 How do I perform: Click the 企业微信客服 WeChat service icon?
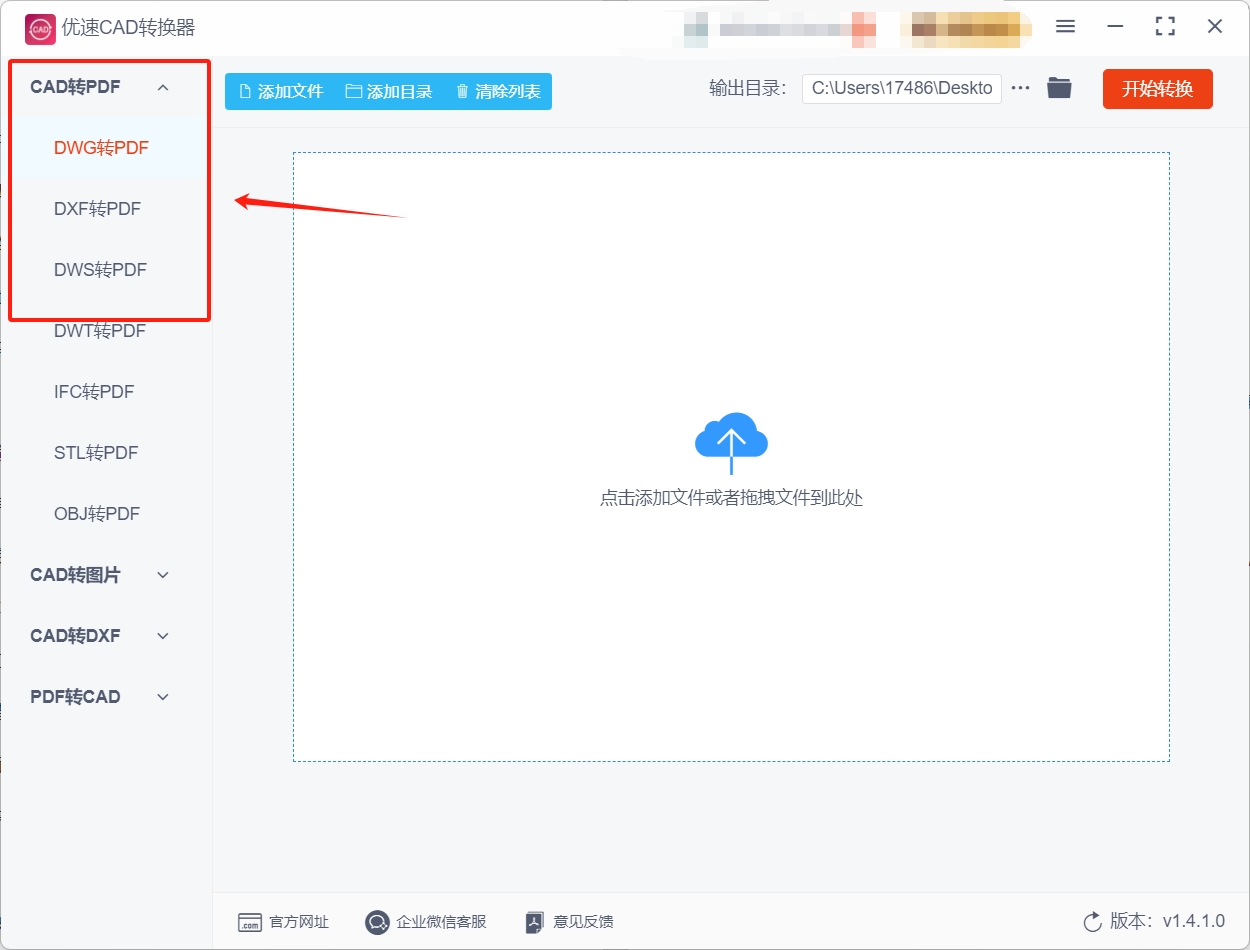point(377,922)
